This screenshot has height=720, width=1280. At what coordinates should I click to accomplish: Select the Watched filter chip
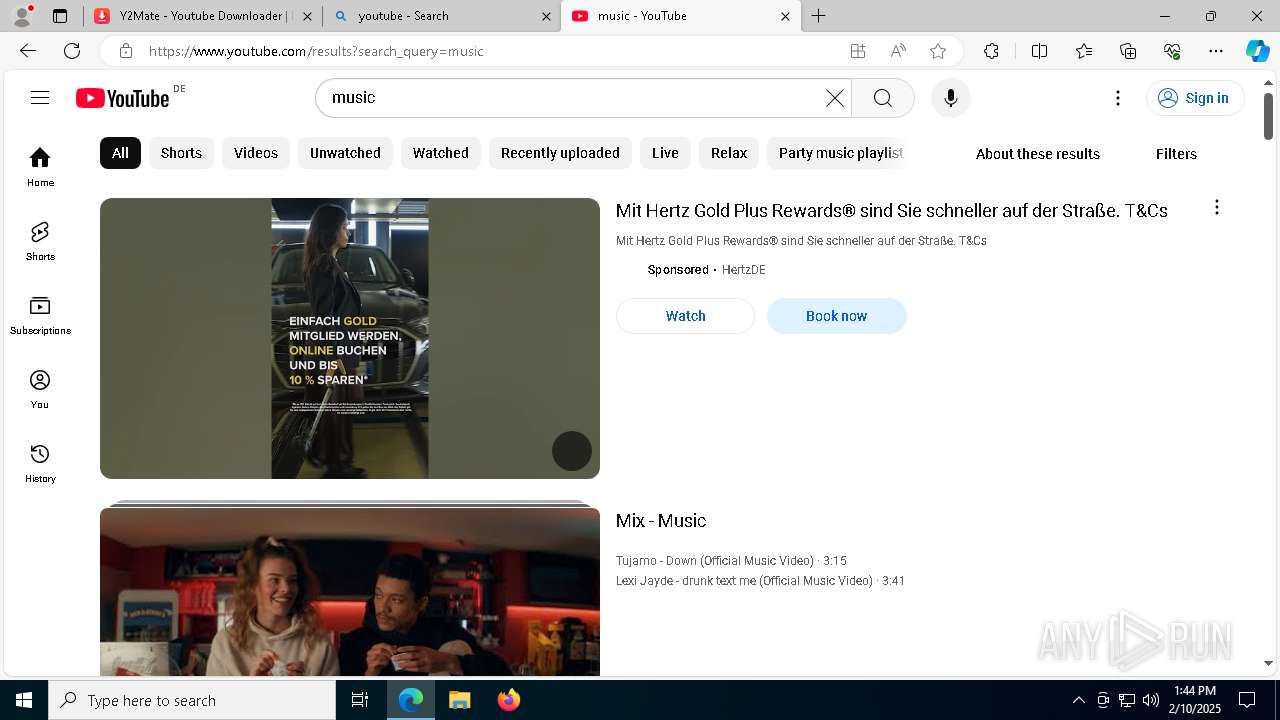441,153
